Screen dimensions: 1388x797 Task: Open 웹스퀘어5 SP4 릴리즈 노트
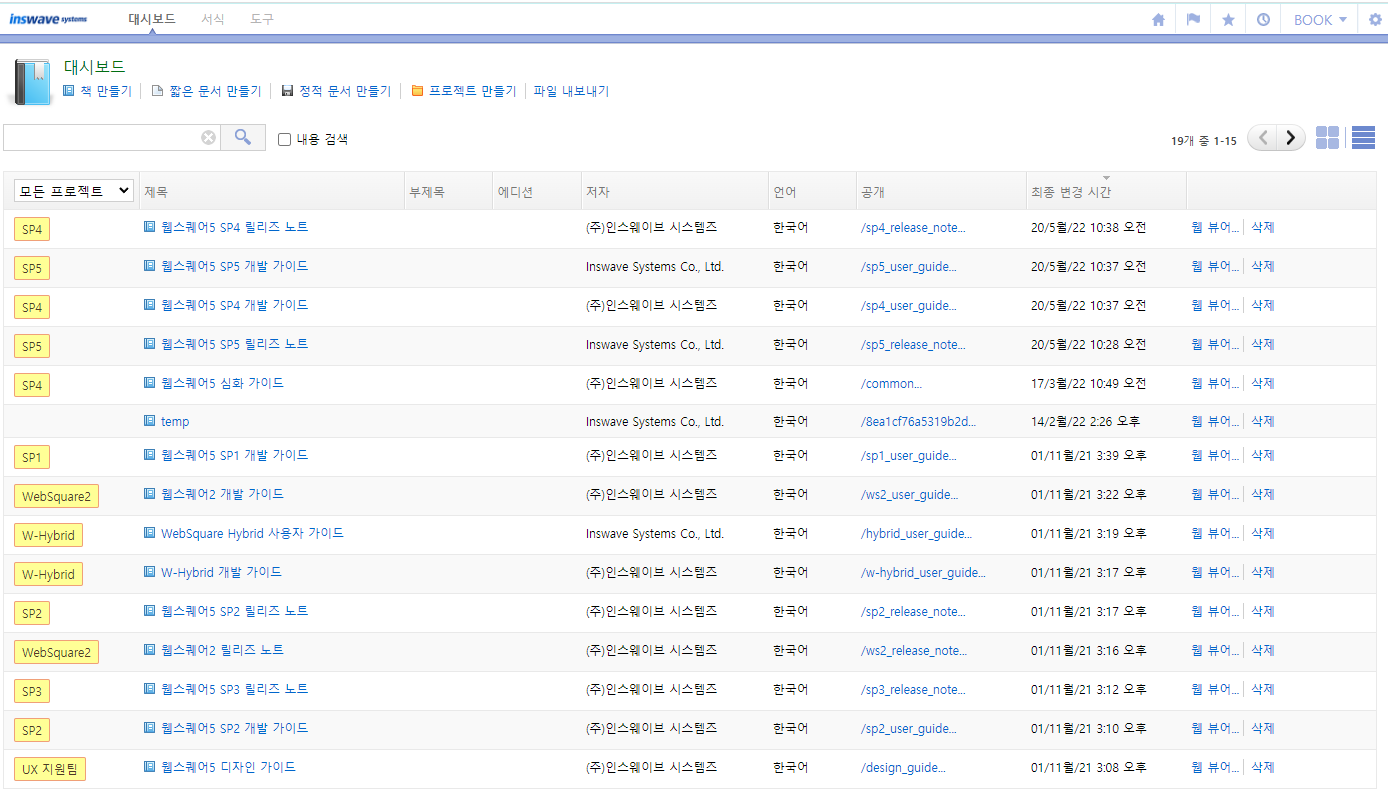234,227
